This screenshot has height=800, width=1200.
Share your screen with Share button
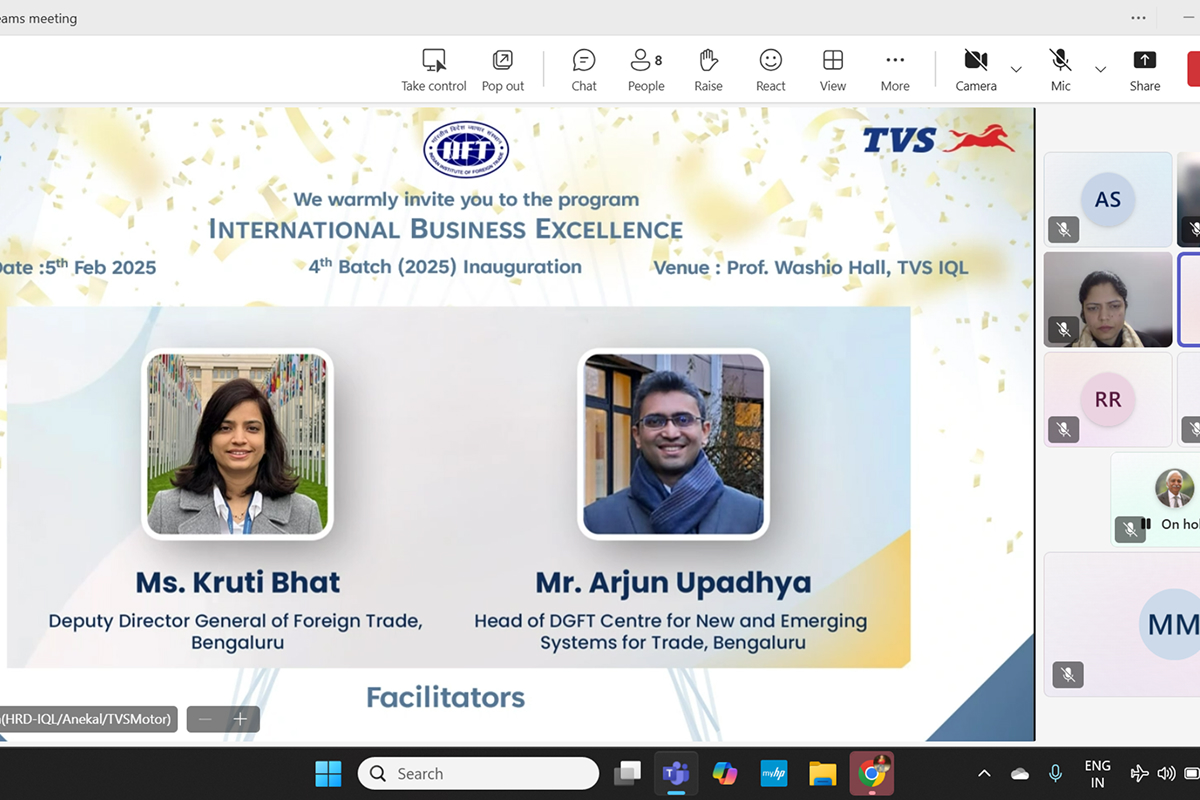(x=1145, y=71)
